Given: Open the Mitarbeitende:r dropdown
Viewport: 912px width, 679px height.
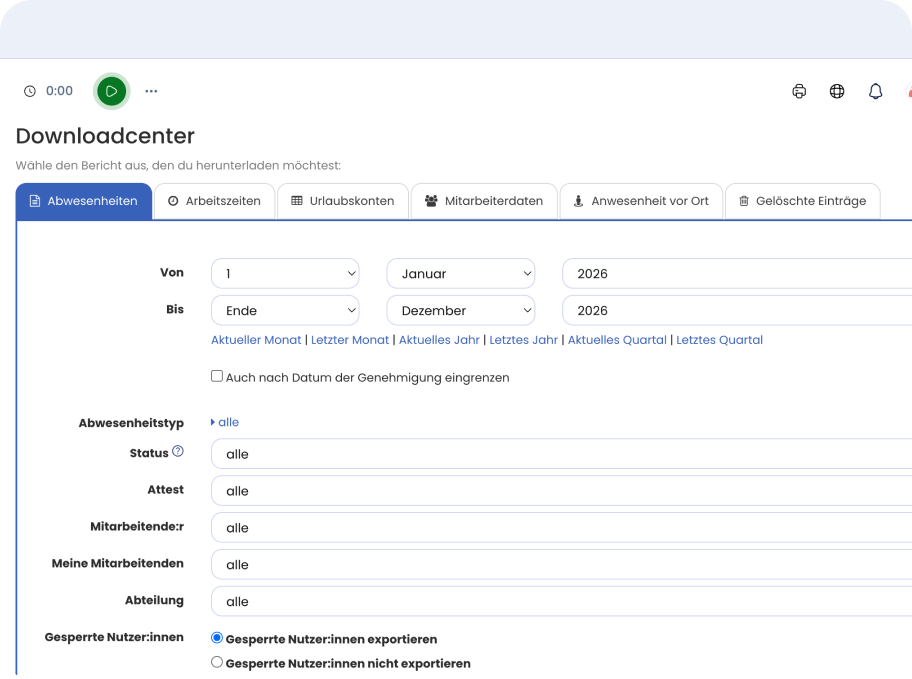Looking at the screenshot, I should tap(561, 528).
